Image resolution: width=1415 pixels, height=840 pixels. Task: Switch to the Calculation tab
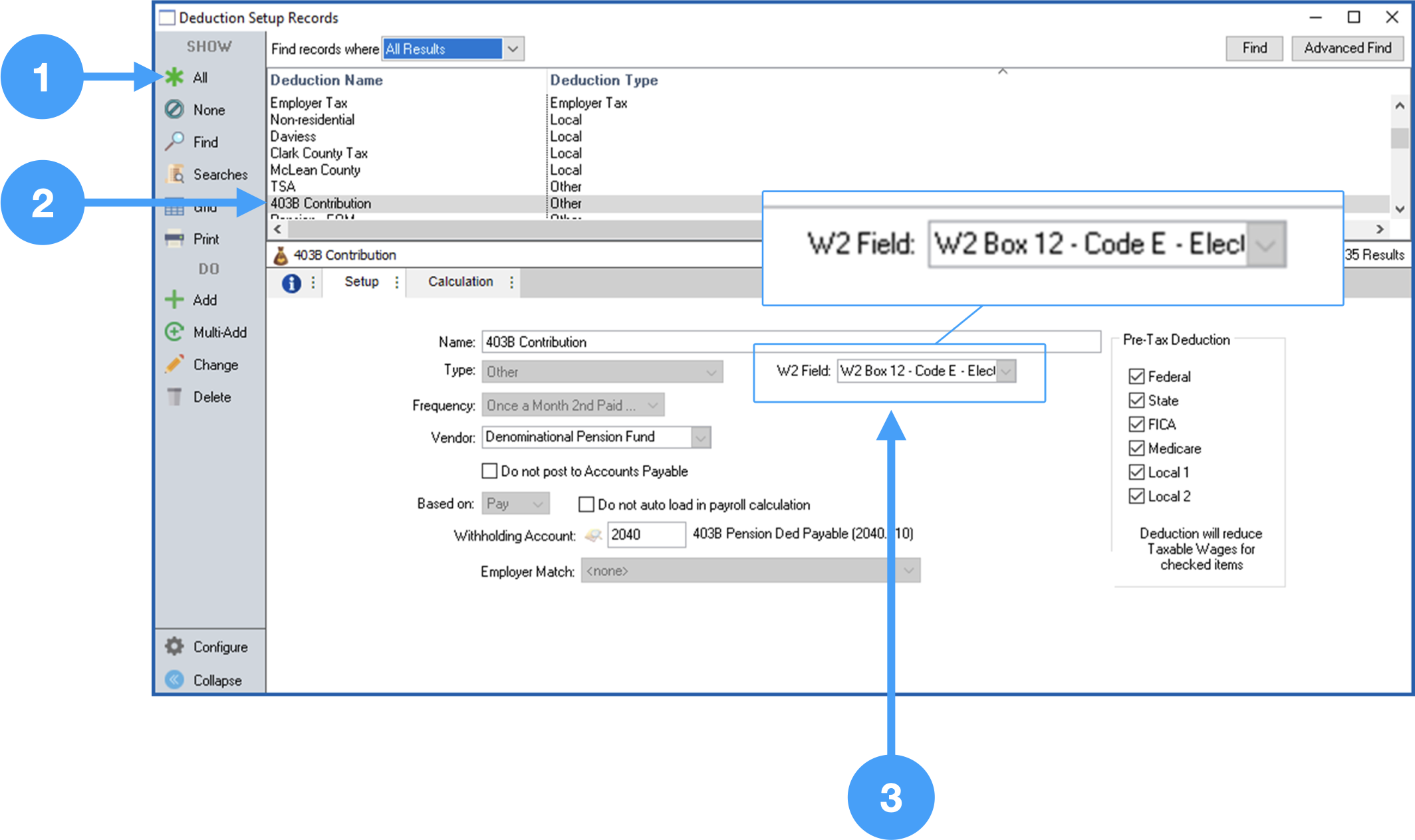[460, 282]
